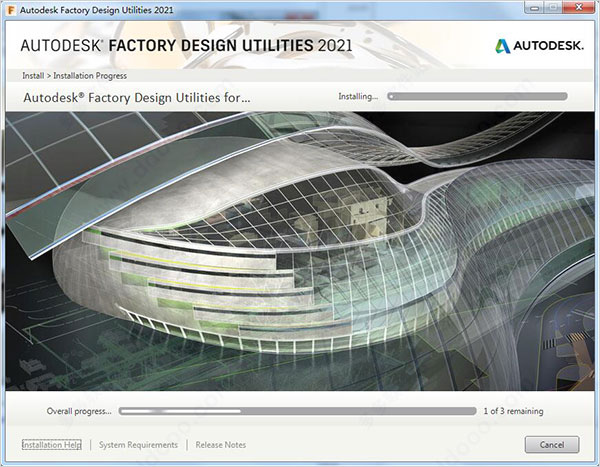Open the Release Notes link

(x=220, y=445)
